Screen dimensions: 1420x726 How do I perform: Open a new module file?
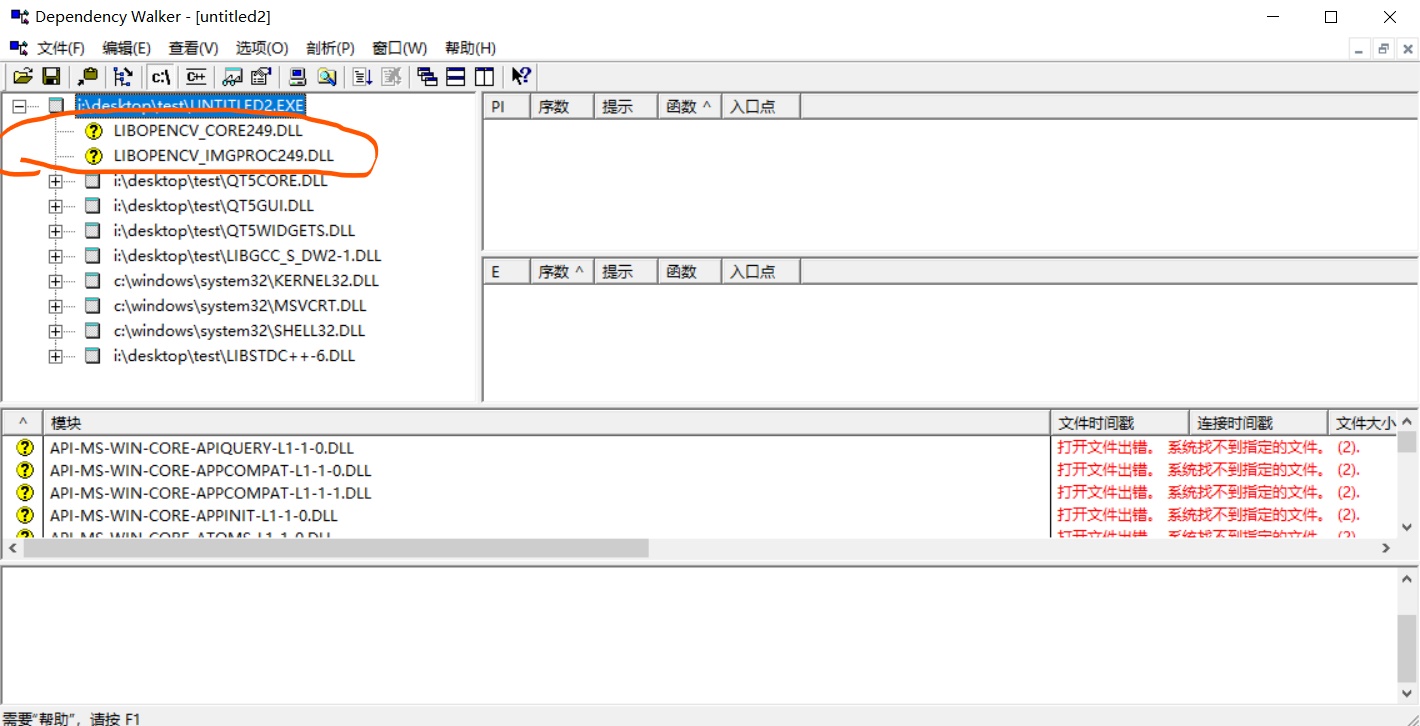pyautogui.click(x=23, y=76)
